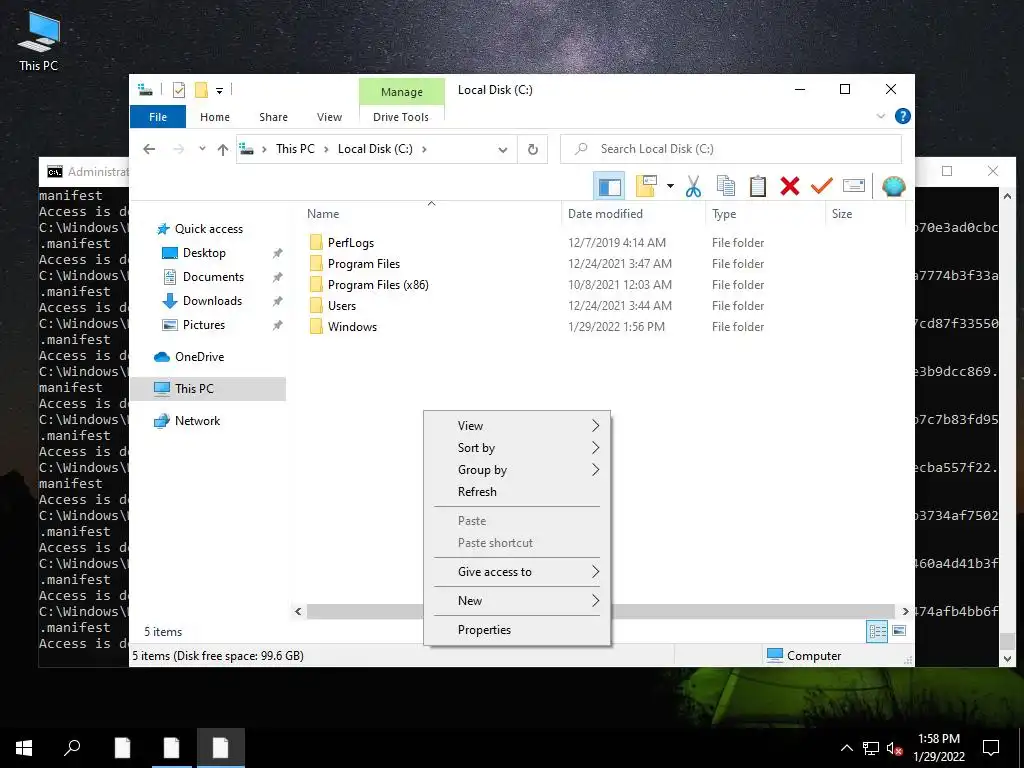Click the Windows Start button
Screen dimensions: 1024x768
pos(24,748)
